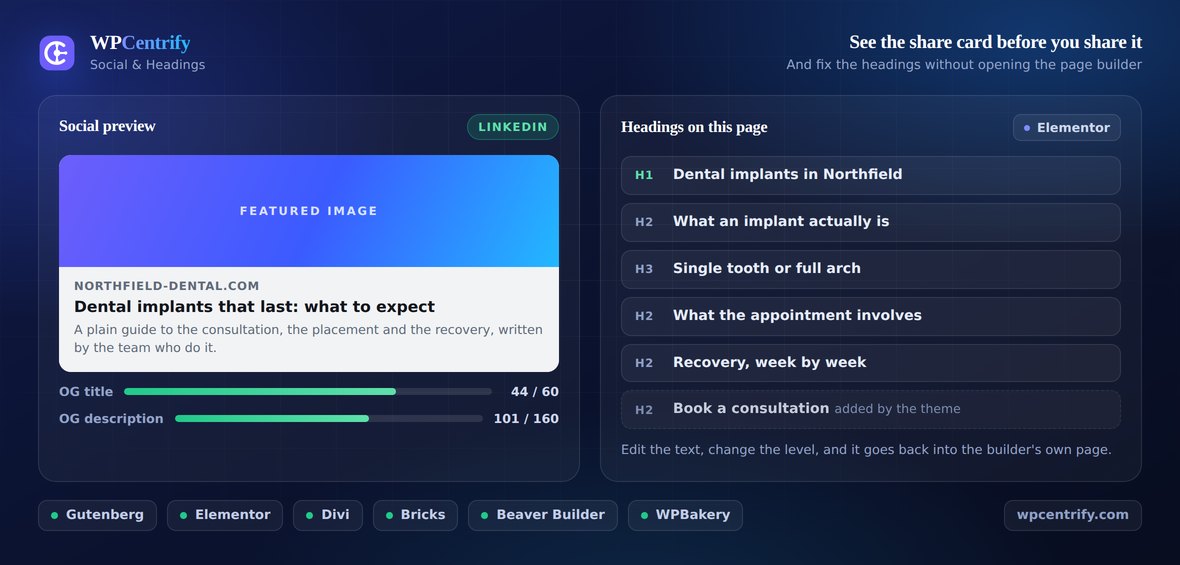Click the 'Headings on this page' title
Viewport: 1180px width, 565px height.
click(694, 127)
